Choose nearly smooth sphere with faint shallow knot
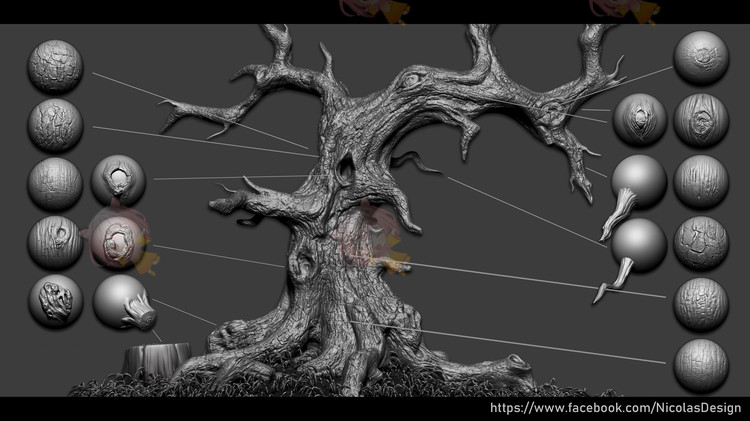750x421 pixels. click(701, 58)
